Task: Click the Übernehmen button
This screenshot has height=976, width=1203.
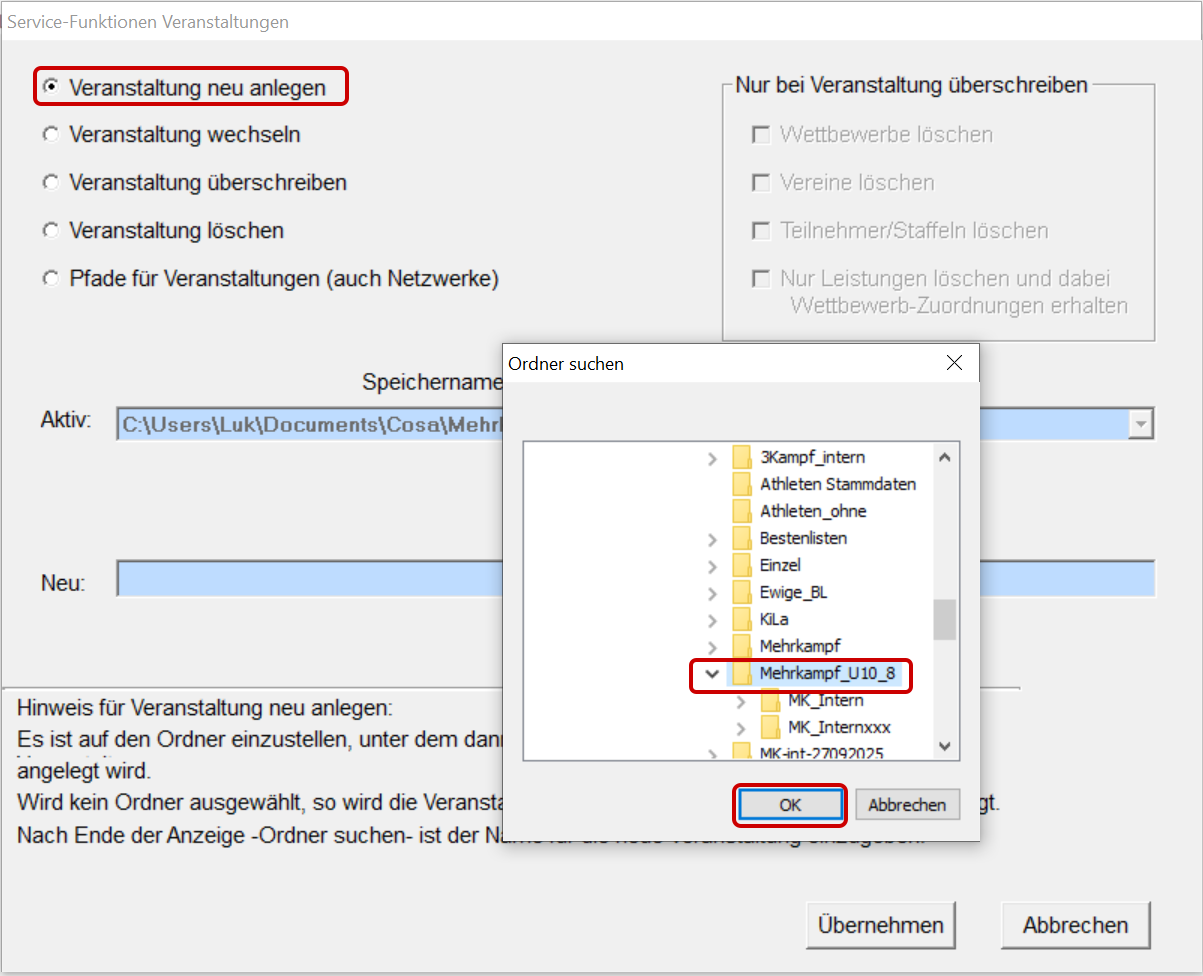Action: 880,925
